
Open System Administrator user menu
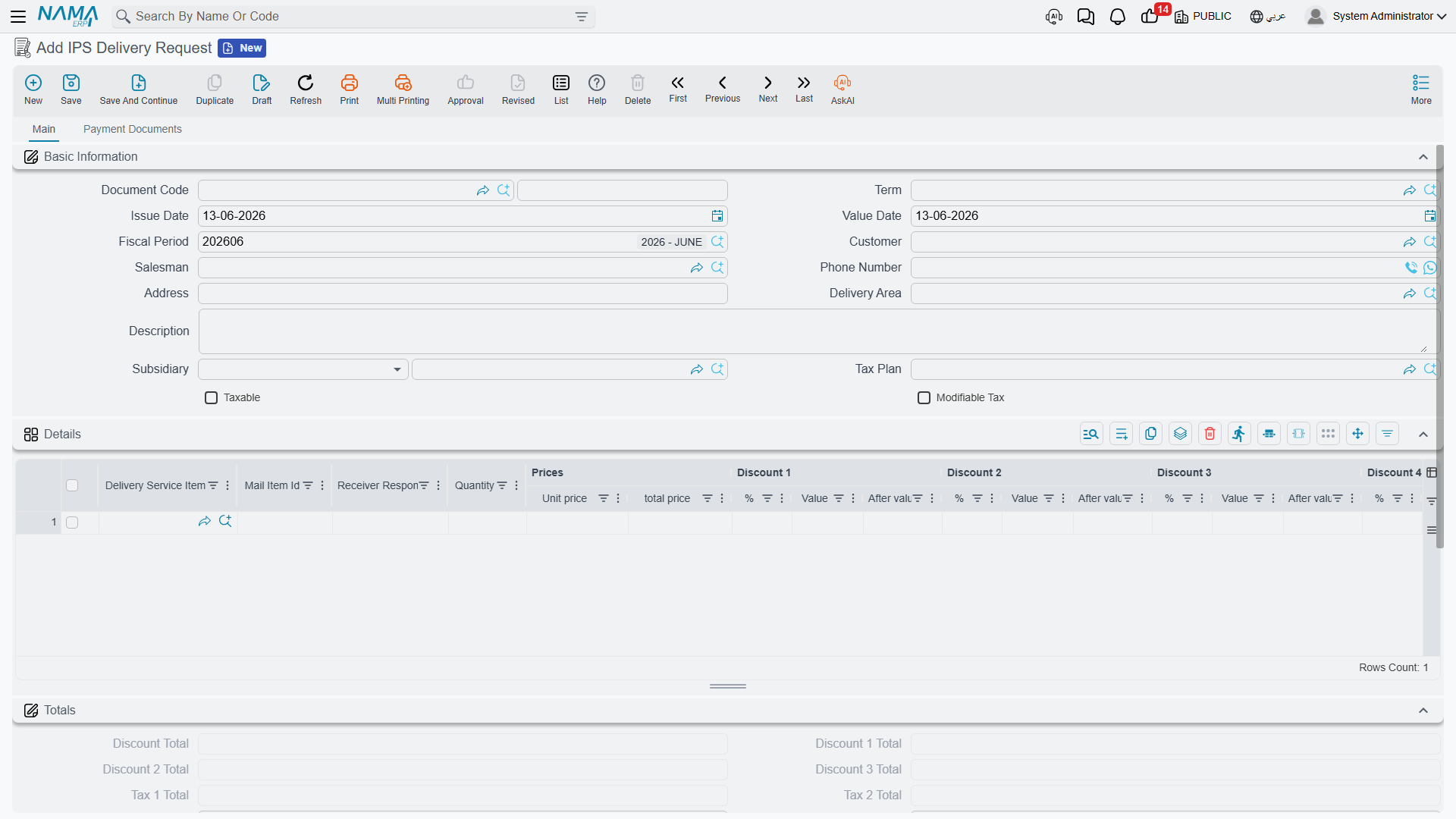[1376, 16]
